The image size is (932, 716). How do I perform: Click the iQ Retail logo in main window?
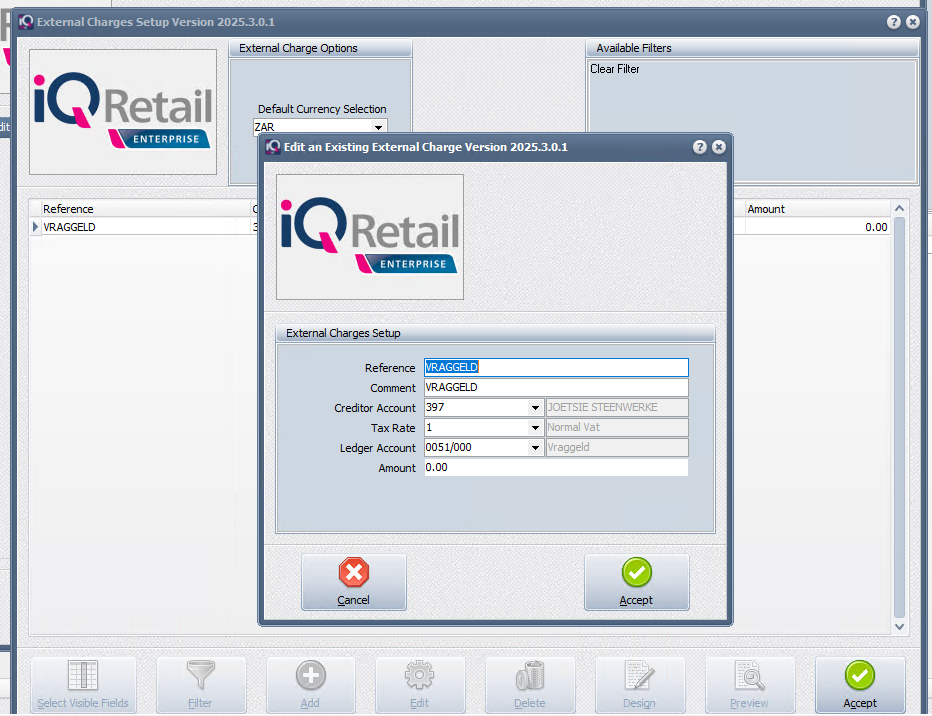click(x=123, y=112)
